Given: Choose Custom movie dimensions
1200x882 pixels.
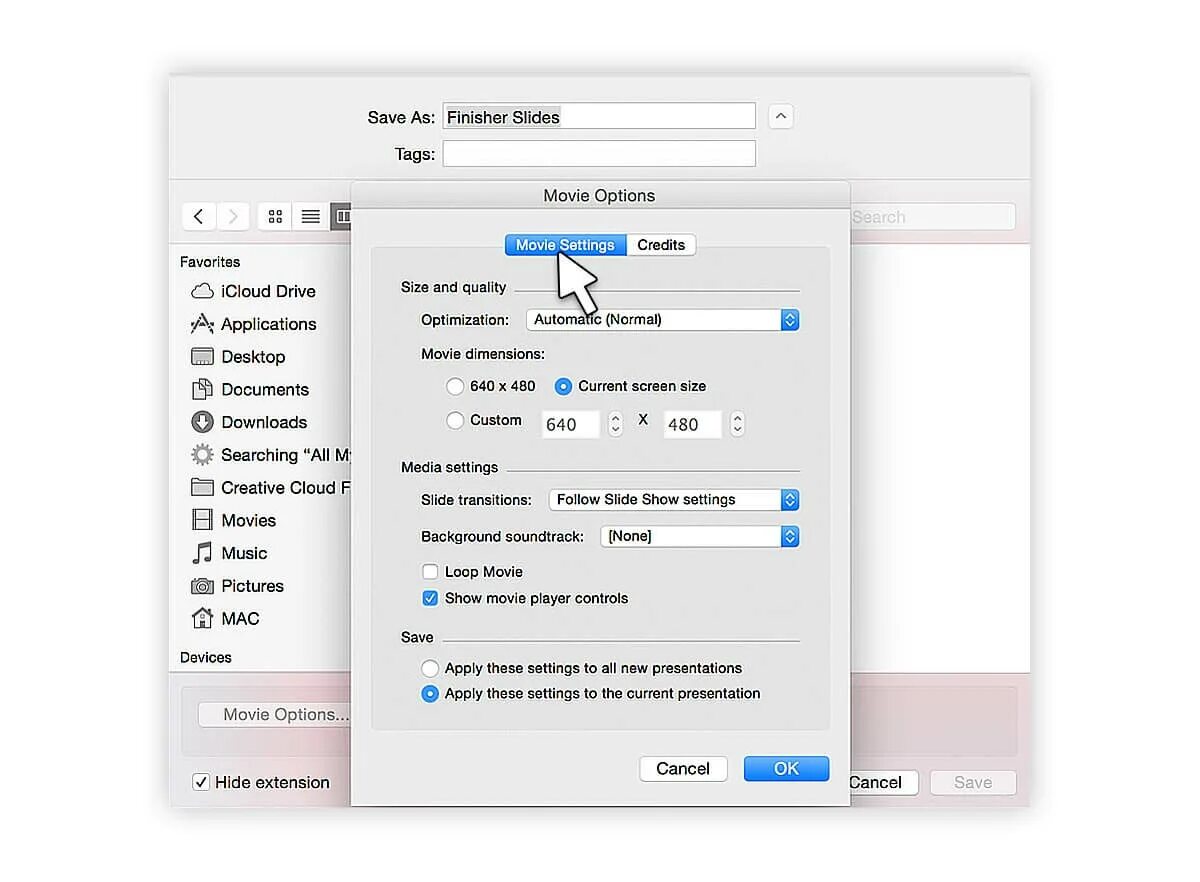Looking at the screenshot, I should pyautogui.click(x=484, y=420).
